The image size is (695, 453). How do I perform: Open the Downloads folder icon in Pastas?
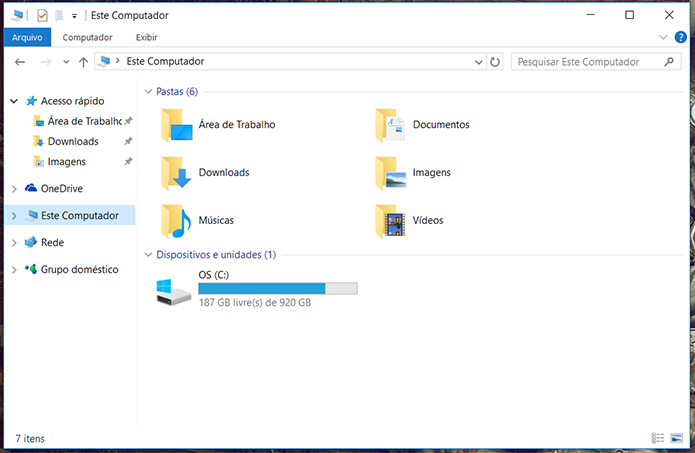pos(176,173)
